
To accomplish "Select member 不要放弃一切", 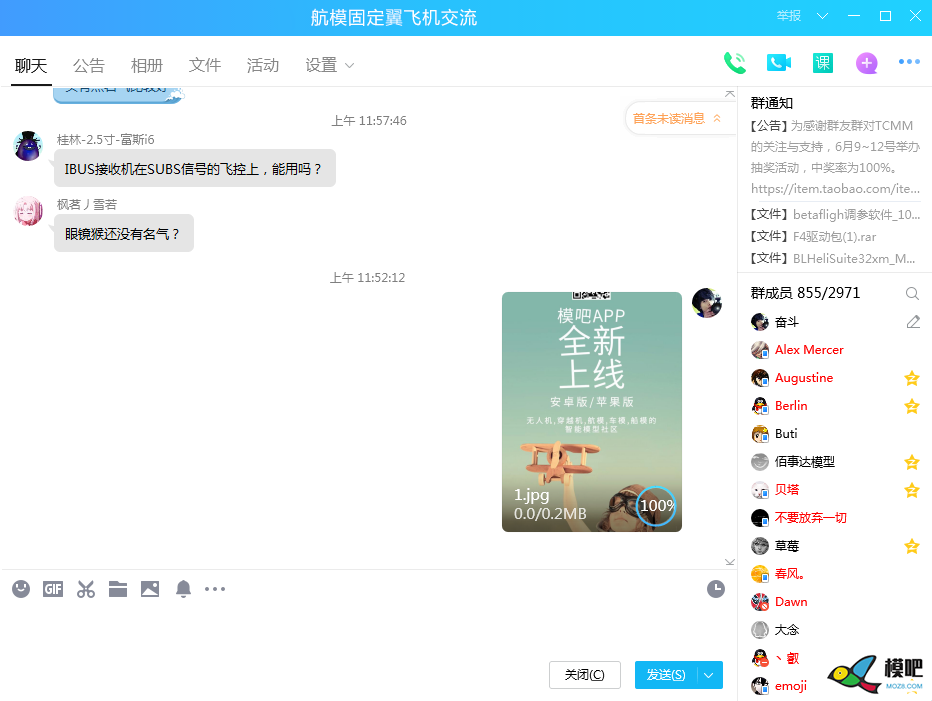I will [x=835, y=517].
